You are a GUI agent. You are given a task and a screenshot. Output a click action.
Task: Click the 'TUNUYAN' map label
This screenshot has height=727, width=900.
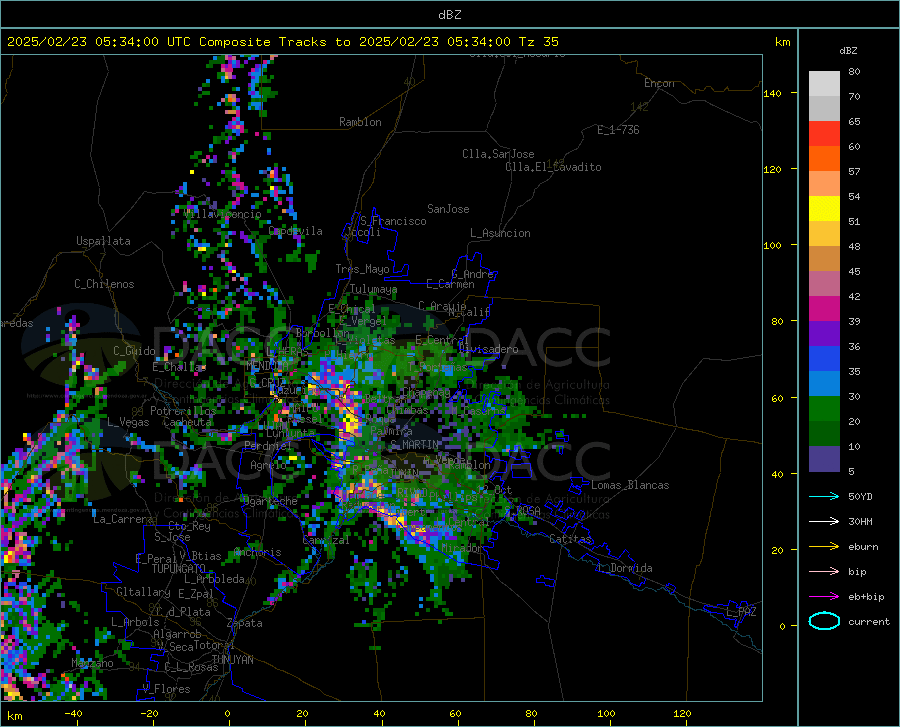click(232, 660)
